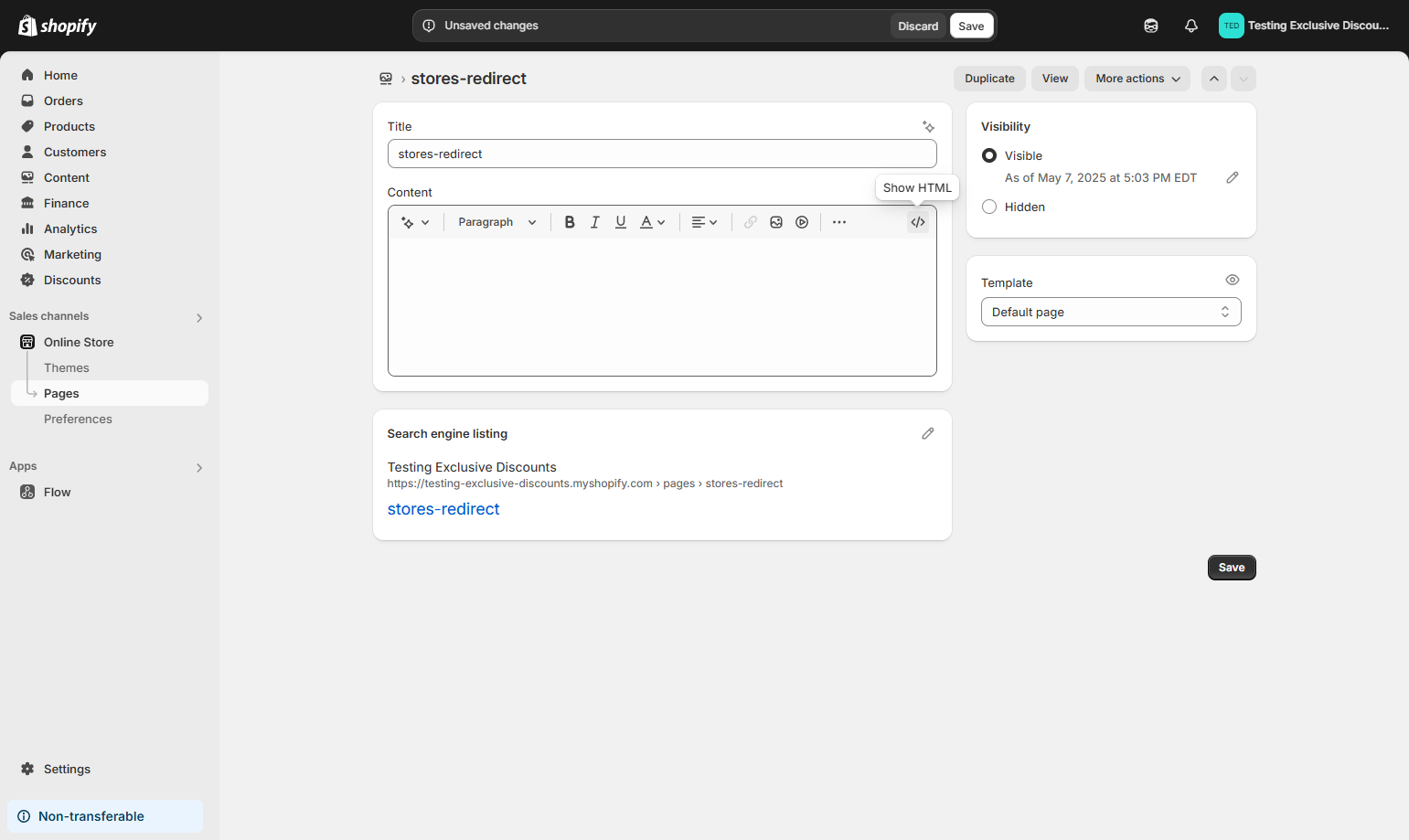This screenshot has width=1409, height=840.
Task: Toggle underline formatting in content editor
Action: [621, 222]
